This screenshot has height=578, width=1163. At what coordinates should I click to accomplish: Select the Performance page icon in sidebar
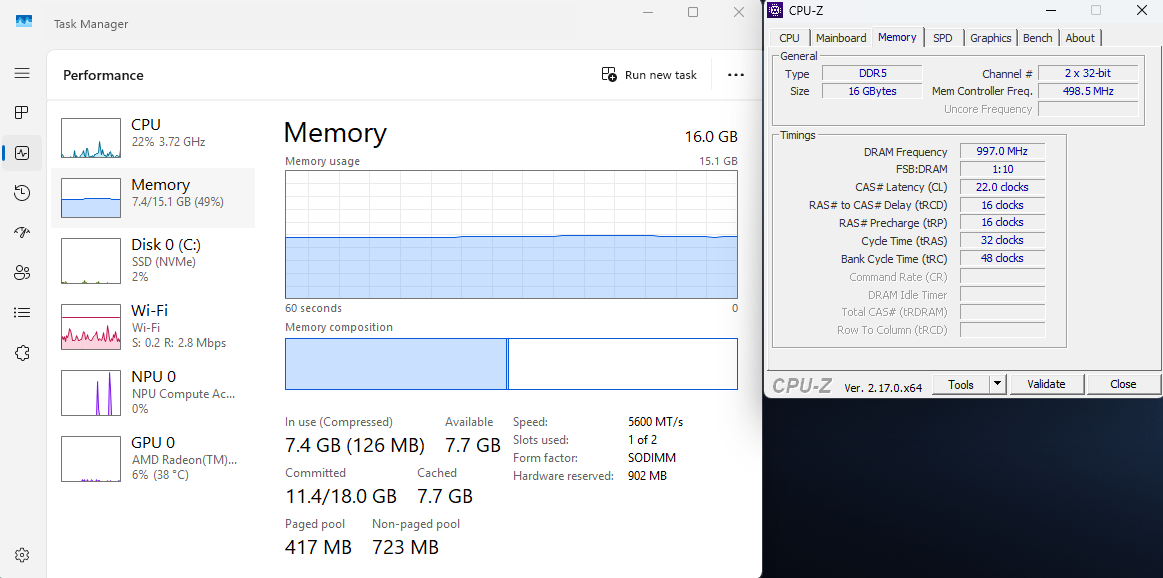point(22,153)
